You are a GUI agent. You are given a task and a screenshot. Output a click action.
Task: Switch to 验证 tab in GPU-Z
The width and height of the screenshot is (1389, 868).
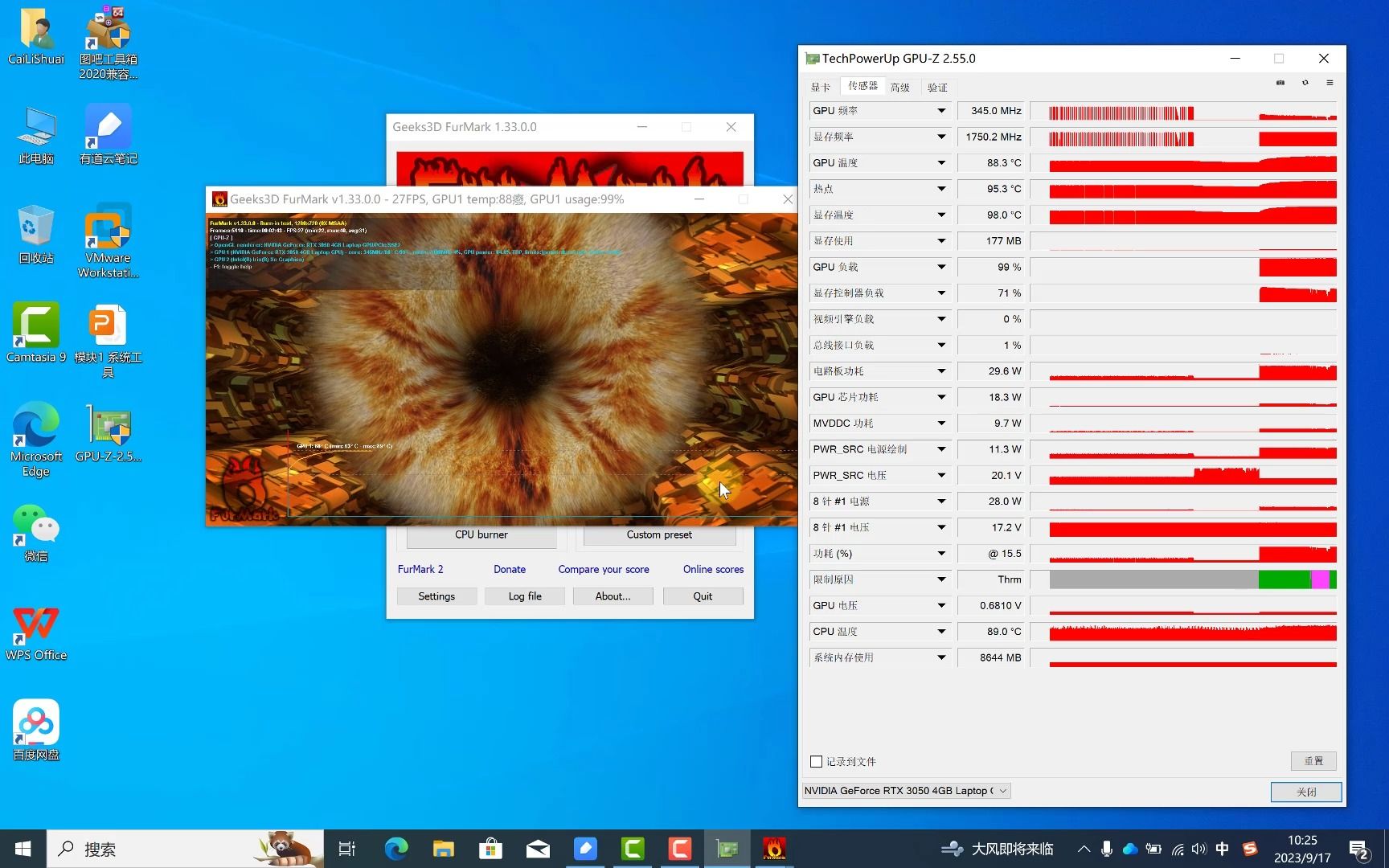tap(937, 87)
